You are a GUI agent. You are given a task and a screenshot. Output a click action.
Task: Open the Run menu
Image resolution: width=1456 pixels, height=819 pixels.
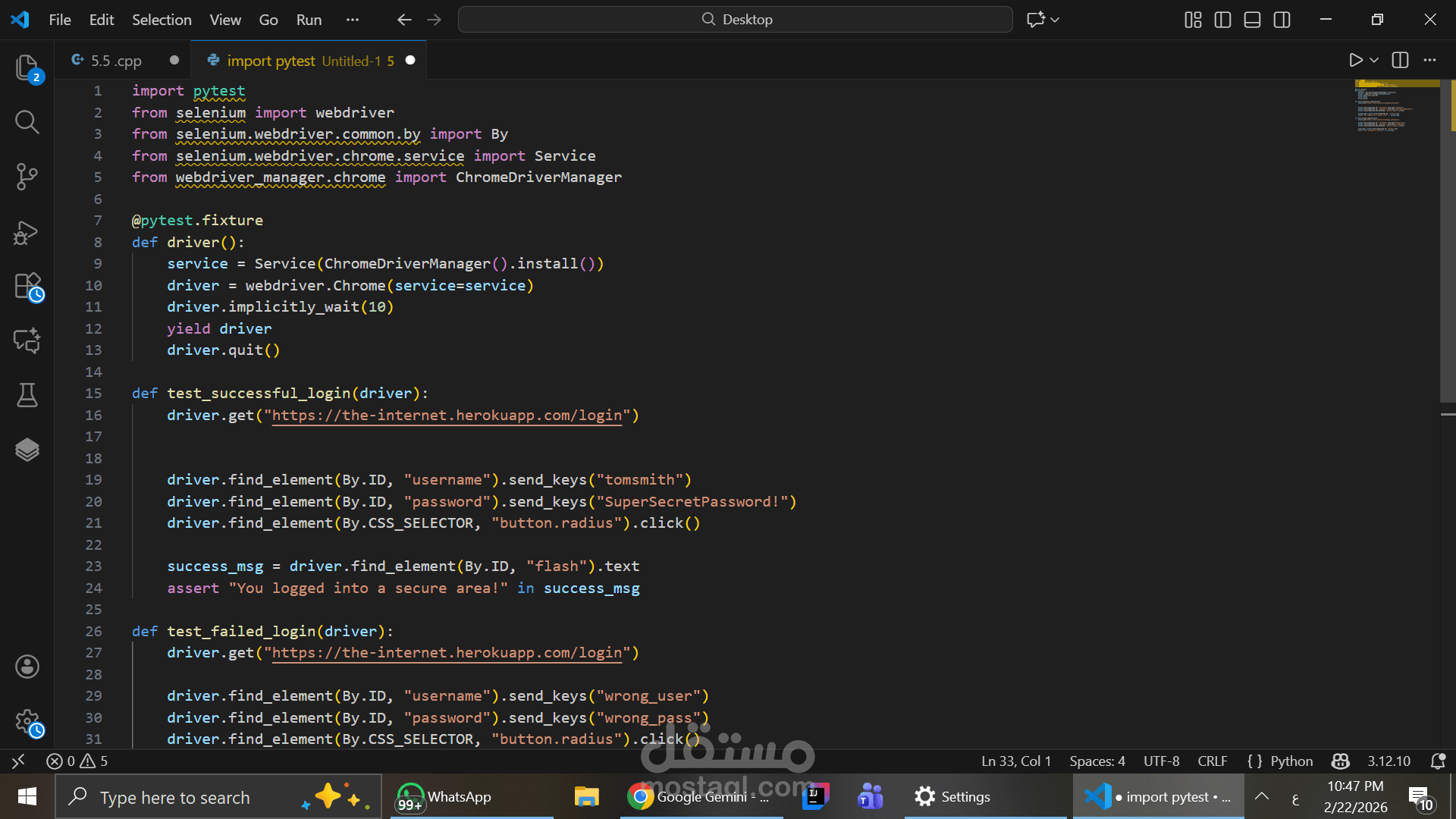308,20
